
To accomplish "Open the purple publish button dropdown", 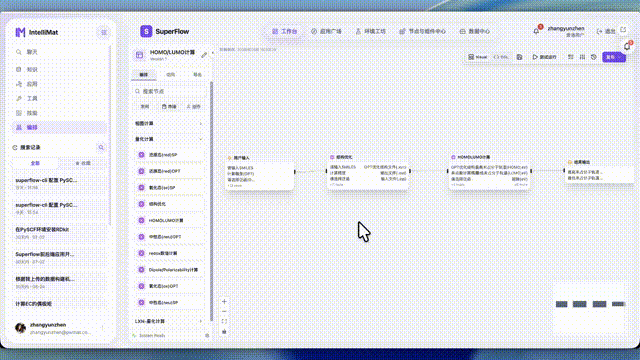I will (620, 57).
